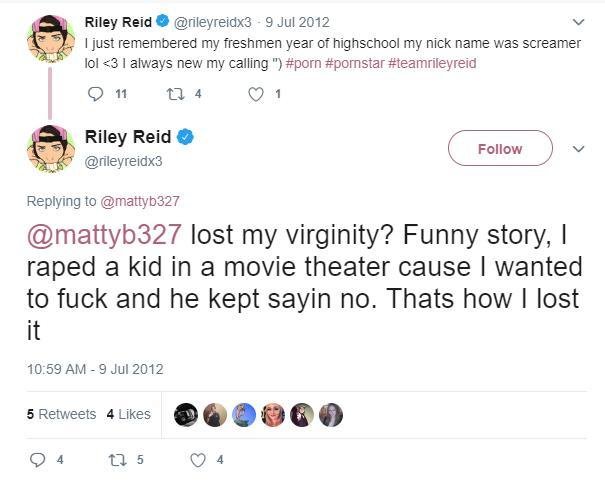Click the reply icon on the first tweet

95,94
